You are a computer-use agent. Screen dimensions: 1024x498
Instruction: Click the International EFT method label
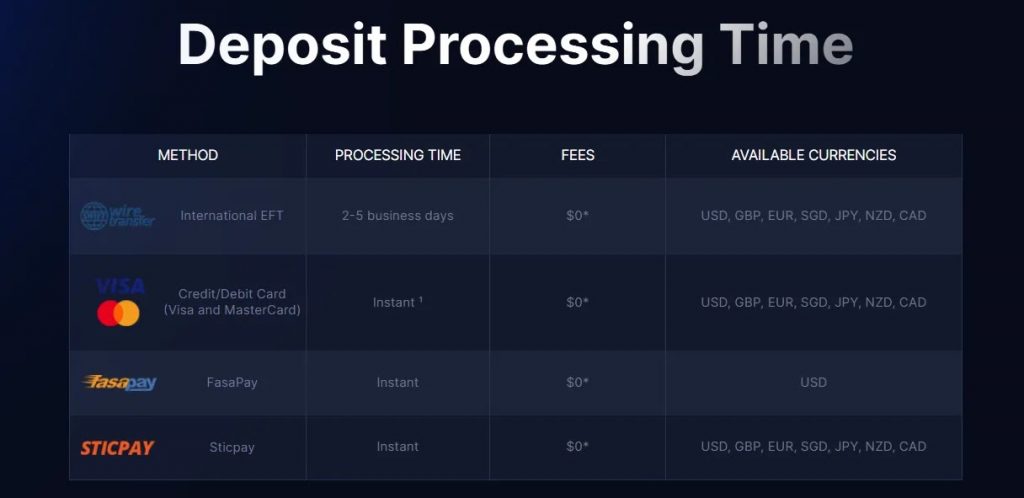coord(232,215)
